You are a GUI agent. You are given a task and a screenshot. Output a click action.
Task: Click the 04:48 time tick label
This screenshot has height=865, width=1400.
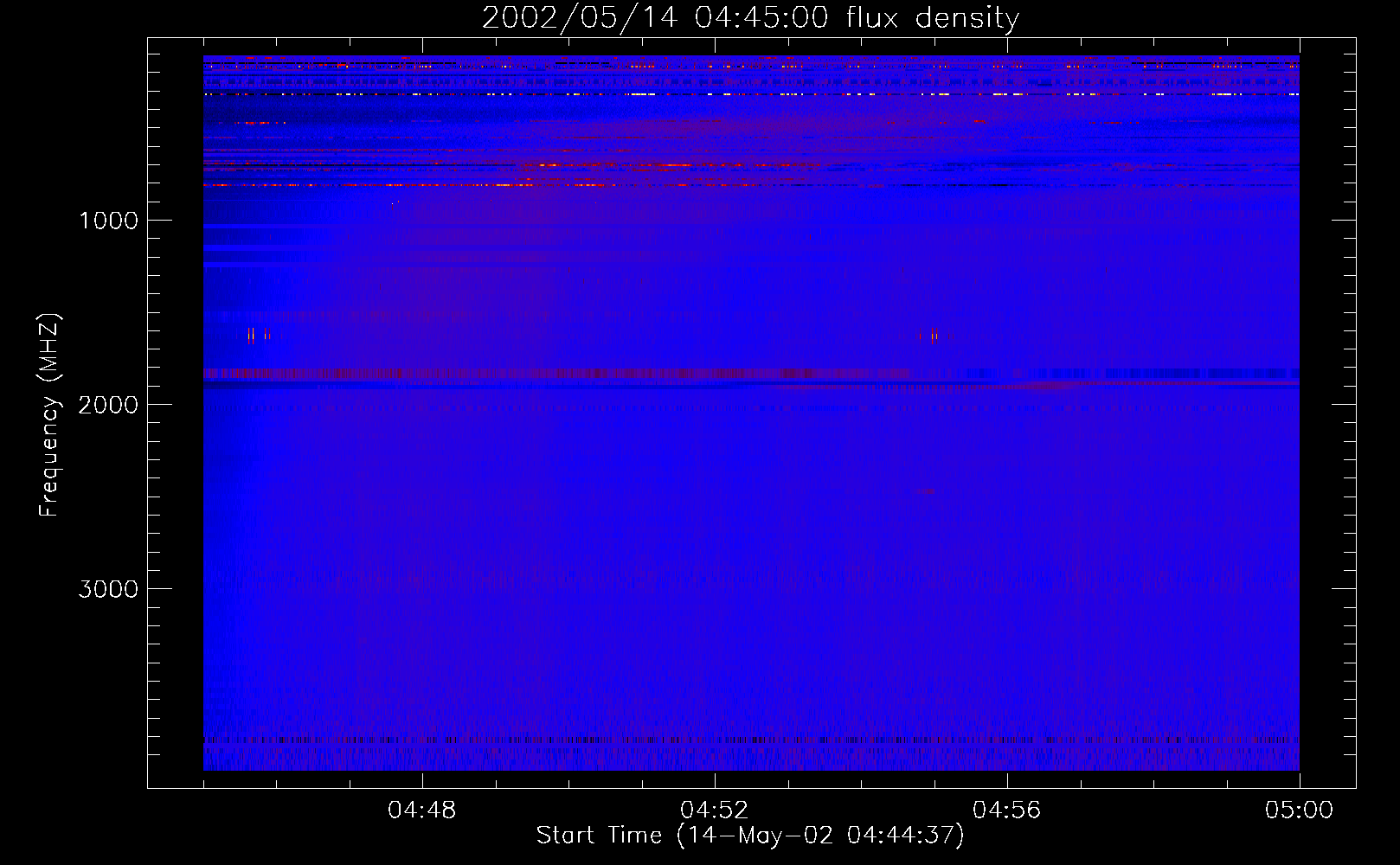click(422, 811)
